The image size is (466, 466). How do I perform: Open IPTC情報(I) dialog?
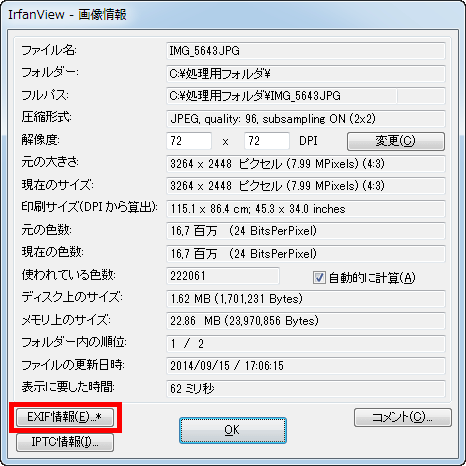coord(65,442)
